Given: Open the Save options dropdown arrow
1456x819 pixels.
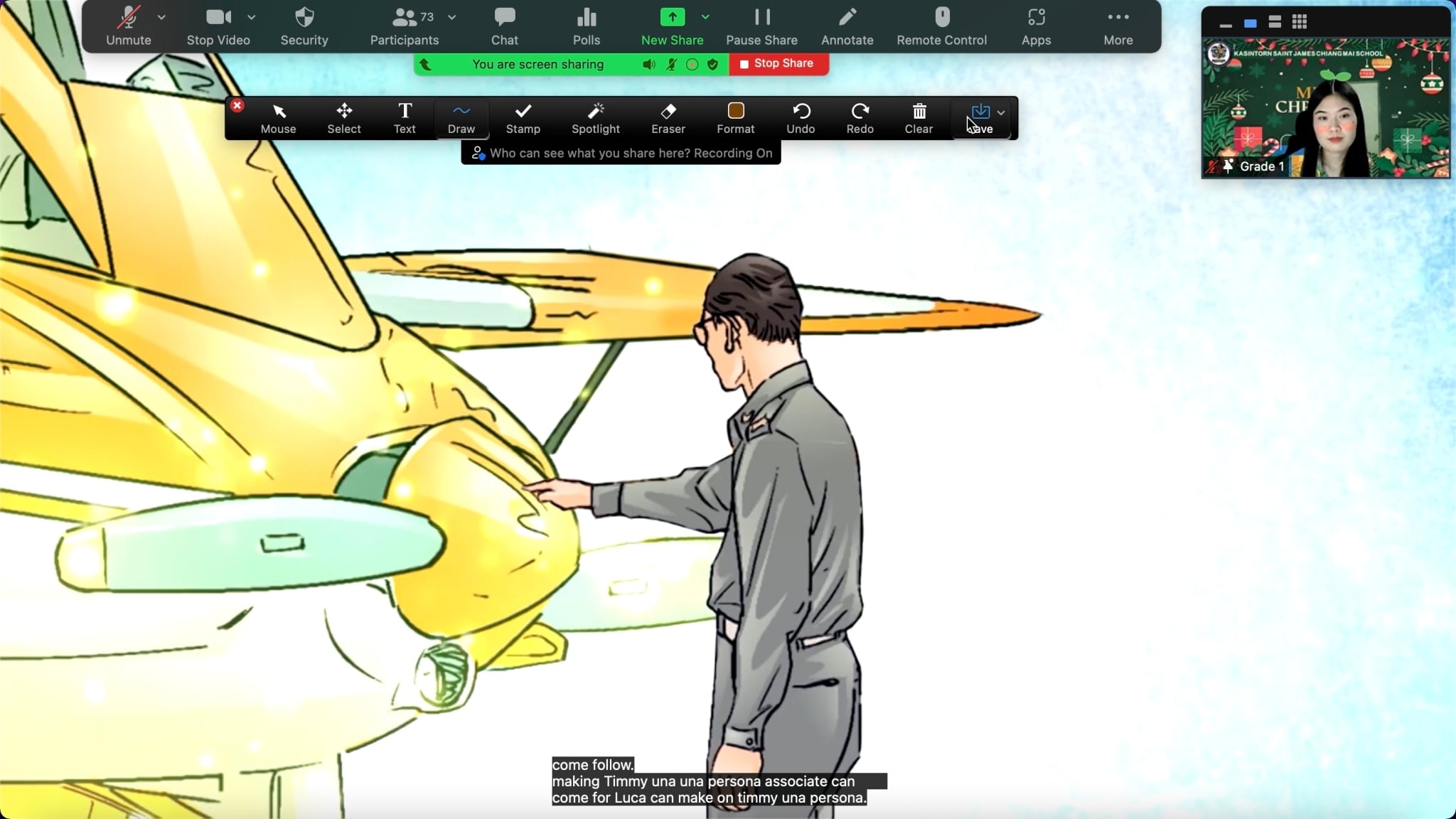Looking at the screenshot, I should point(1001,112).
